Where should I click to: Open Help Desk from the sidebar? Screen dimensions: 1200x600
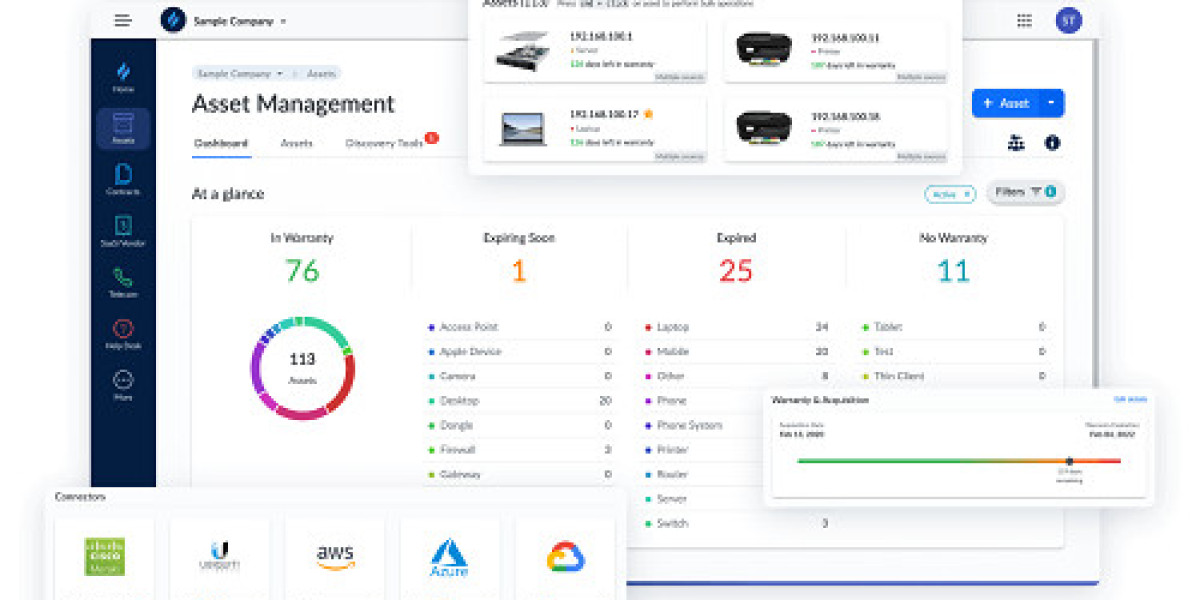click(x=123, y=335)
